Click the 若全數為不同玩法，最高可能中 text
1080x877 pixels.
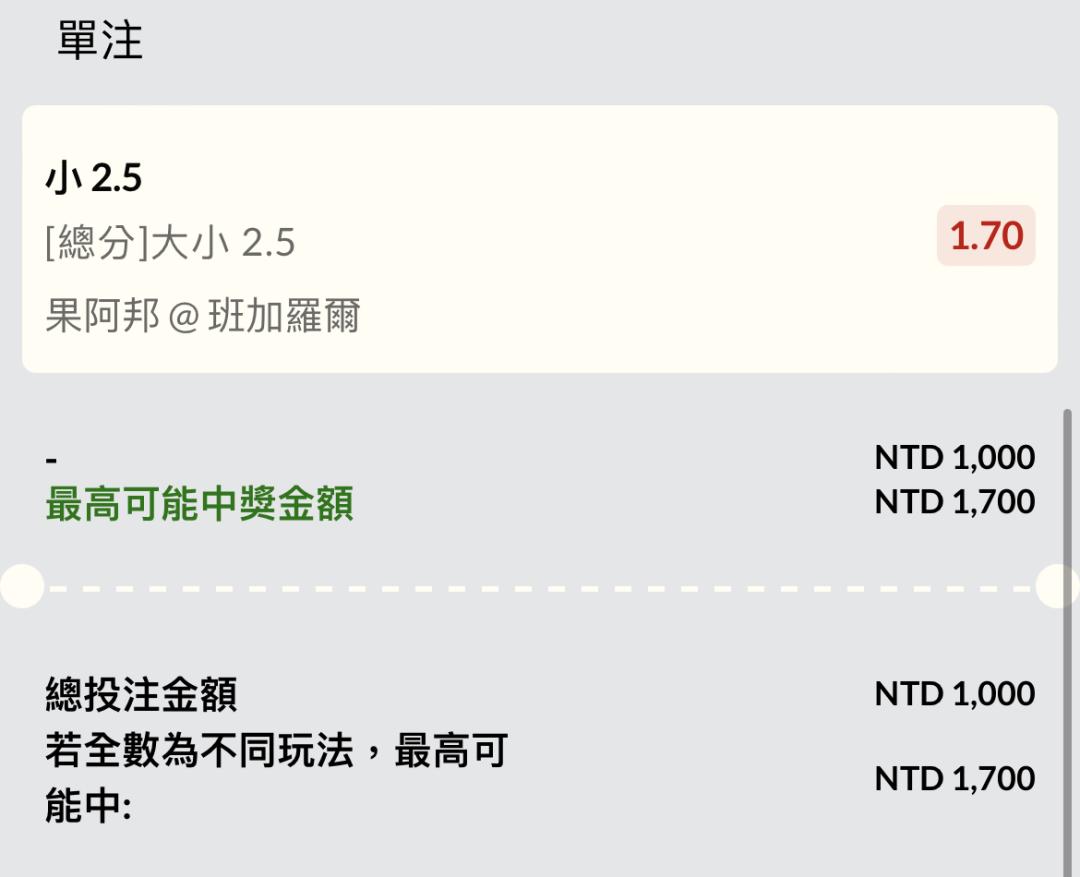tap(277, 778)
